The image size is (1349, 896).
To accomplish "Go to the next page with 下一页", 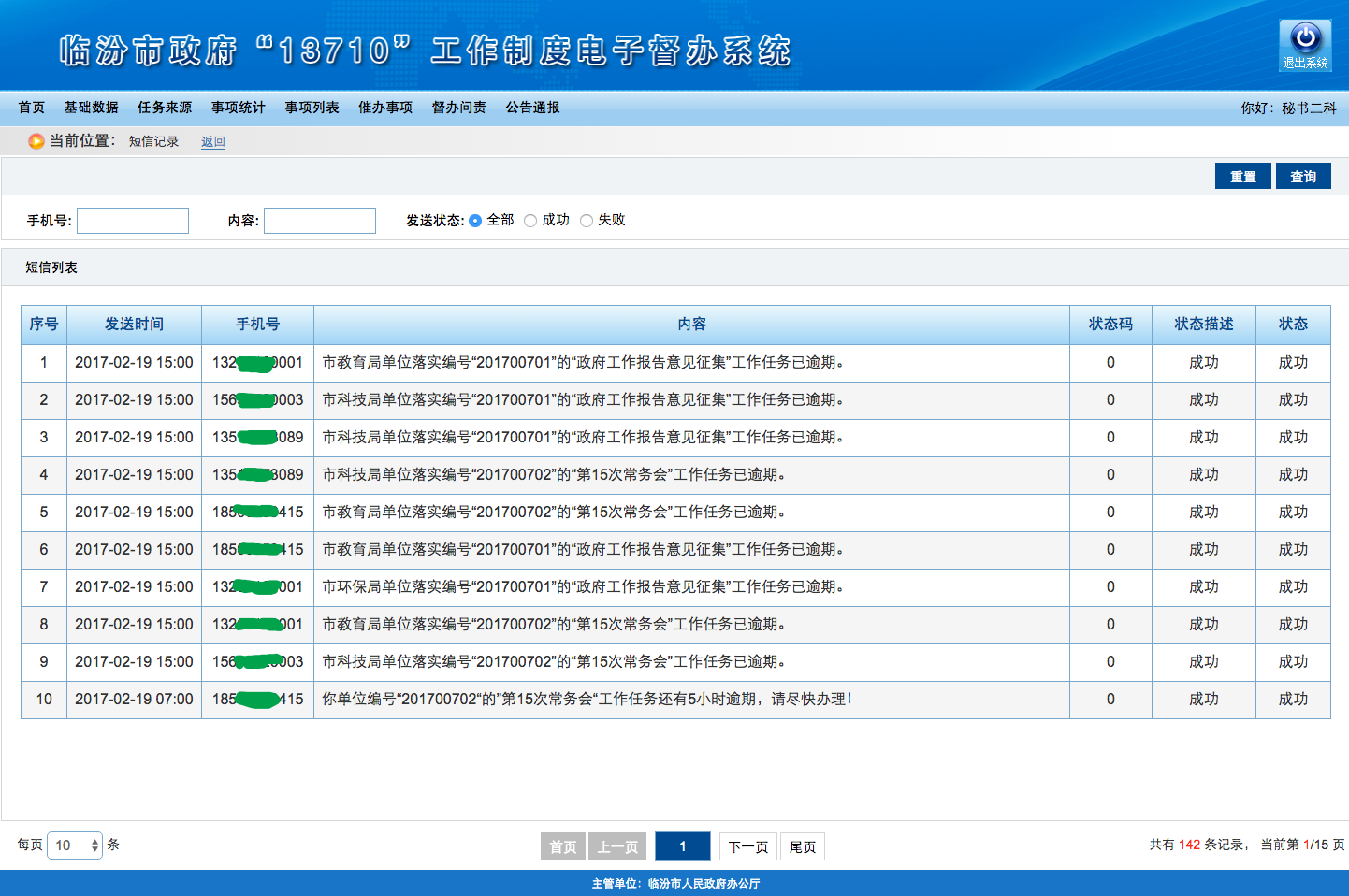I will [x=748, y=846].
